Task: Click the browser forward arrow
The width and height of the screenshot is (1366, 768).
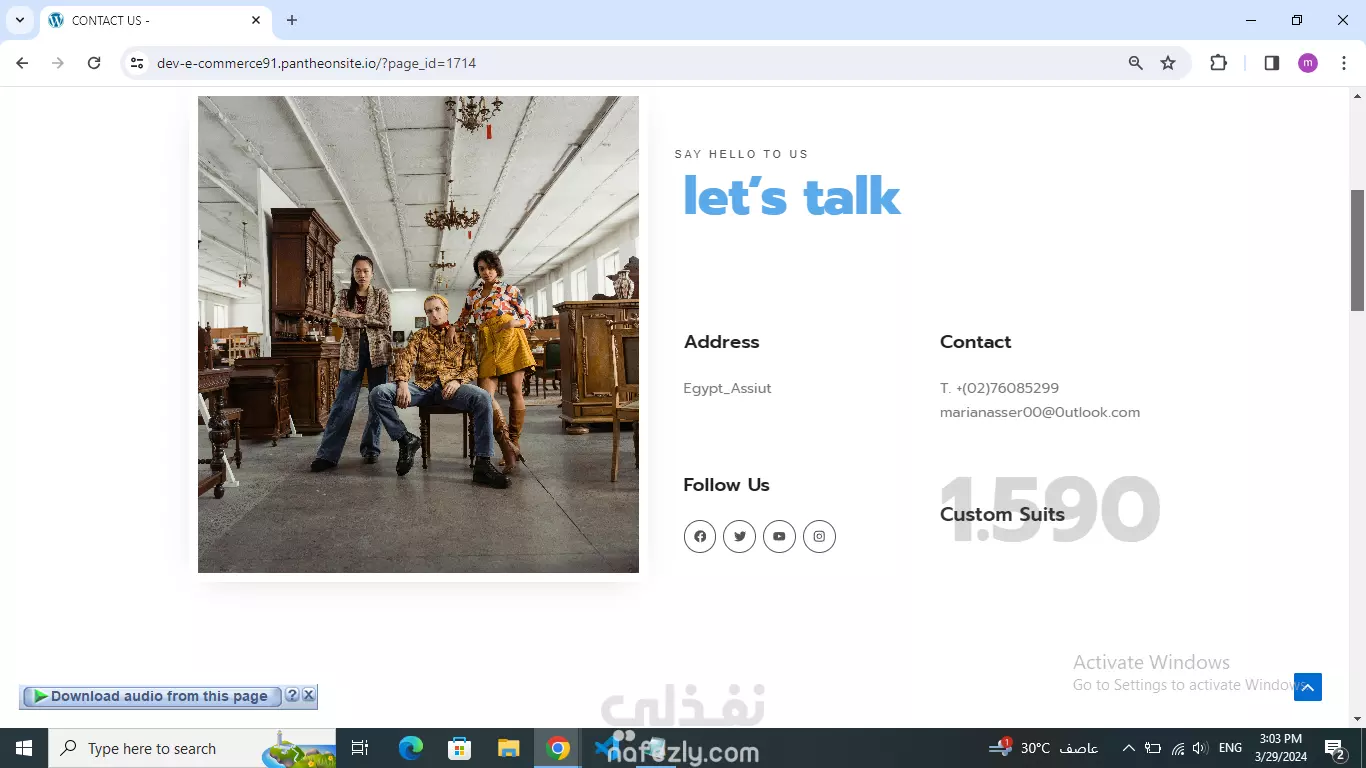Action: coord(58,63)
